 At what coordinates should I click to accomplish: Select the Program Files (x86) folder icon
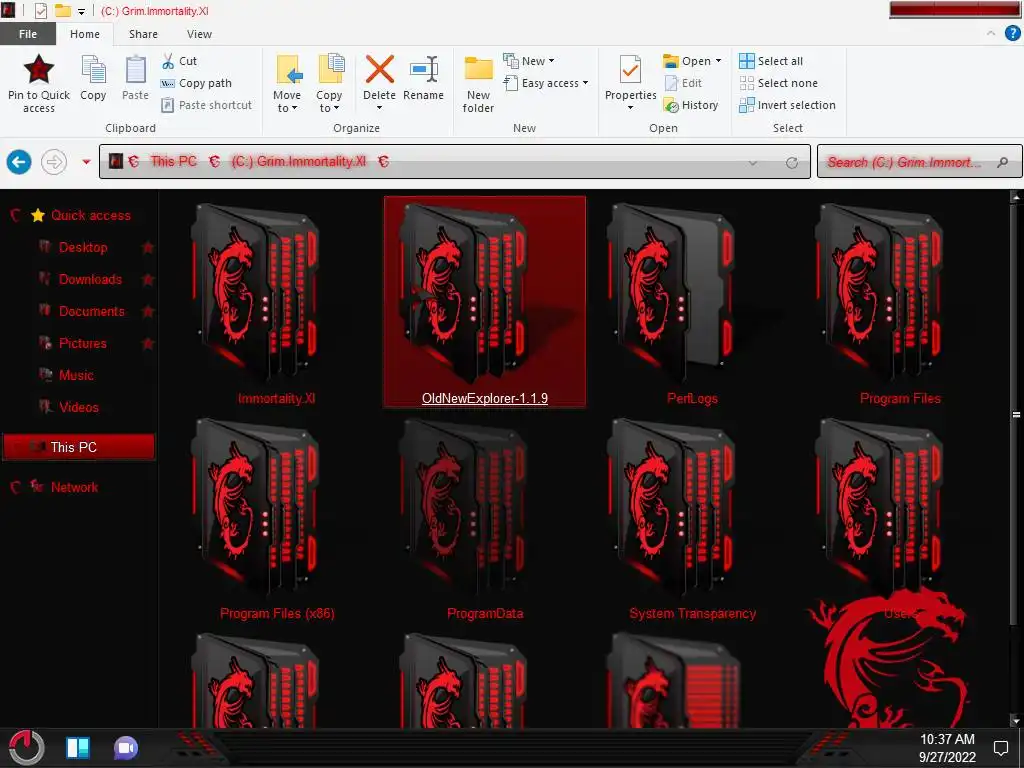click(x=255, y=507)
